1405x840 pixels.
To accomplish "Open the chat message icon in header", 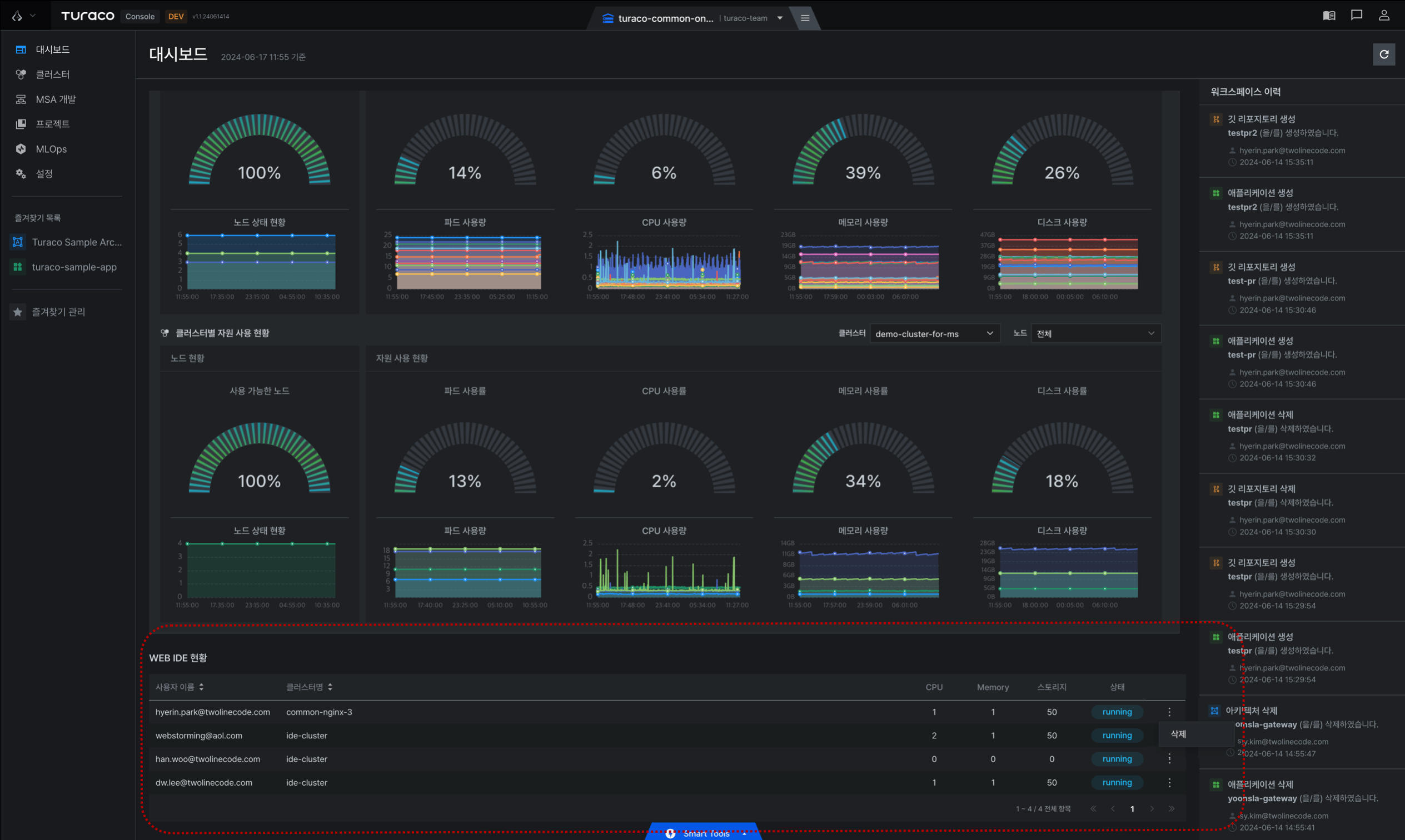I will pos(1356,16).
